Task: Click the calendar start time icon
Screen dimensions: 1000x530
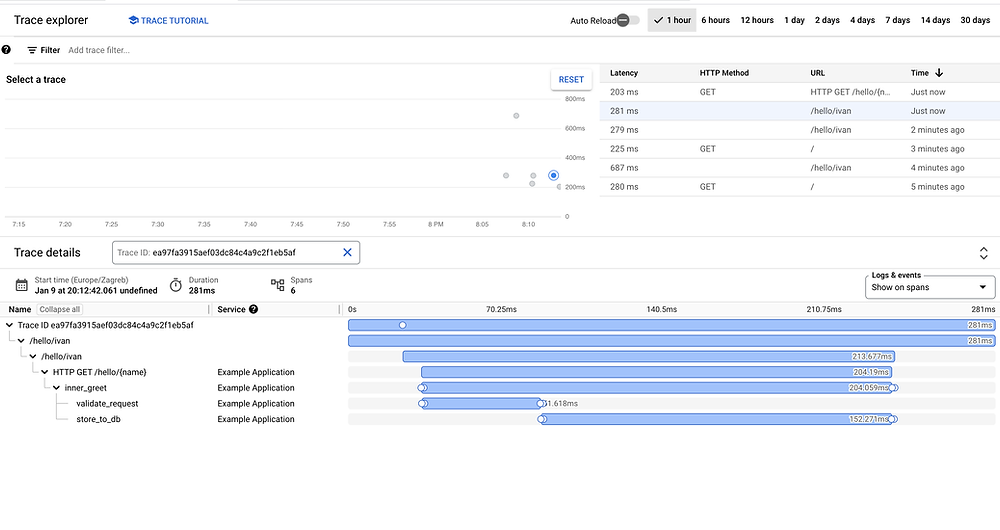Action: pos(22,285)
